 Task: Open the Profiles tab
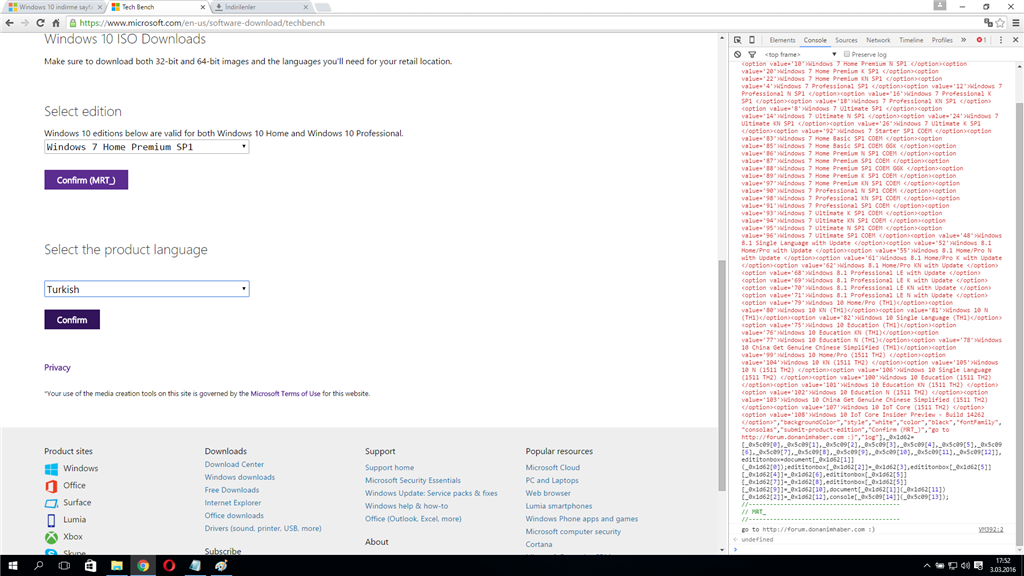coord(942,40)
